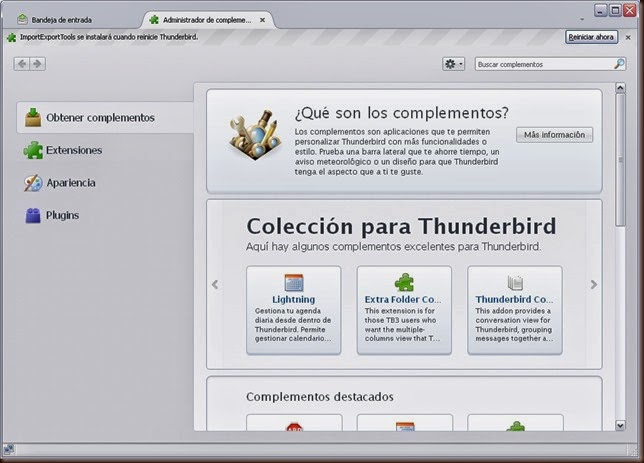Open the Apariencia category
This screenshot has width=644, height=463.
pyautogui.click(x=105, y=183)
